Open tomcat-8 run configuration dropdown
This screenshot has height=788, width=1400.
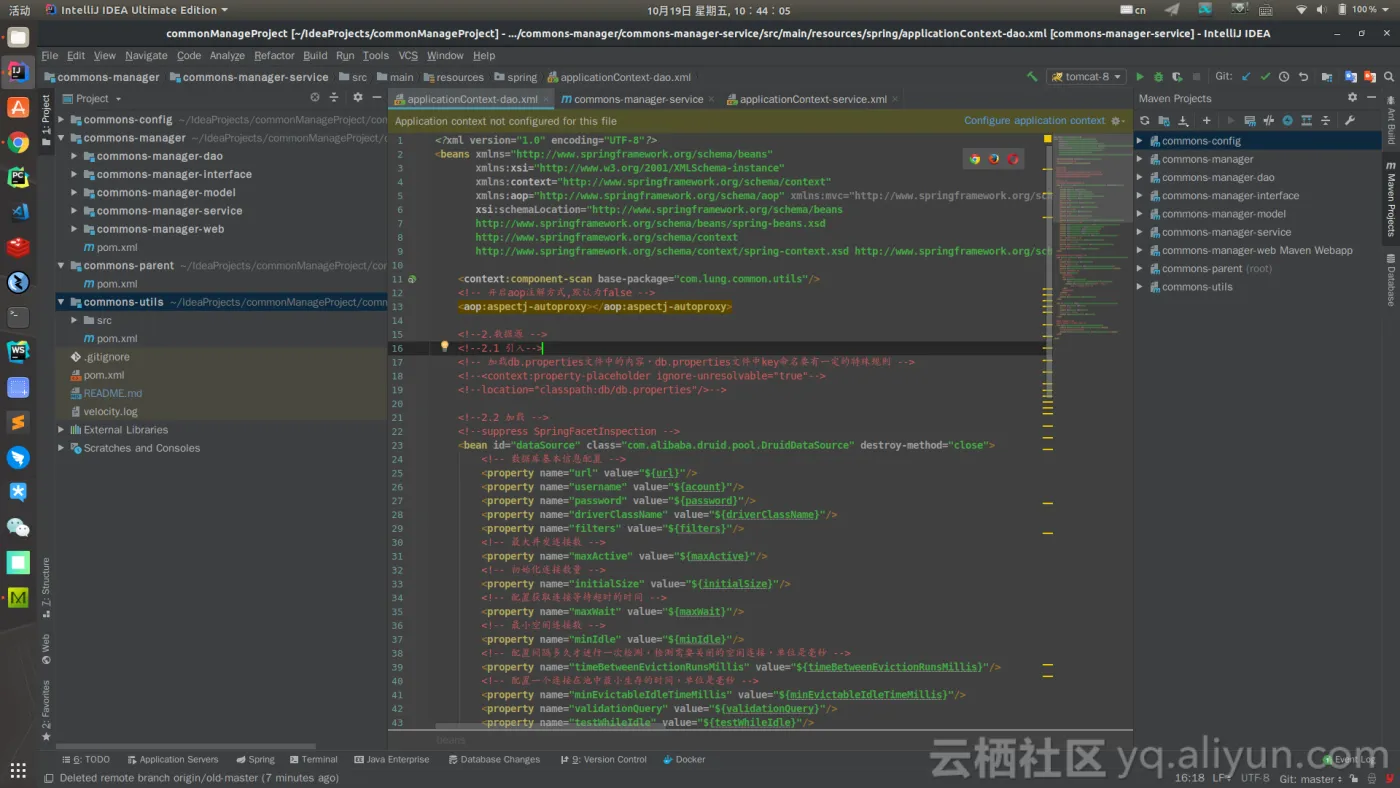tap(1086, 77)
